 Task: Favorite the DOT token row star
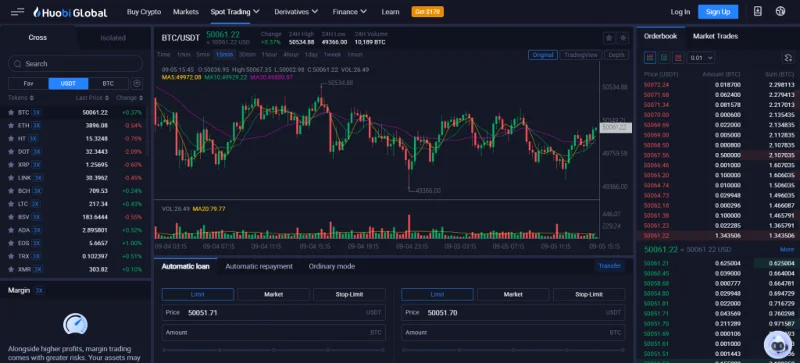[x=11, y=152]
